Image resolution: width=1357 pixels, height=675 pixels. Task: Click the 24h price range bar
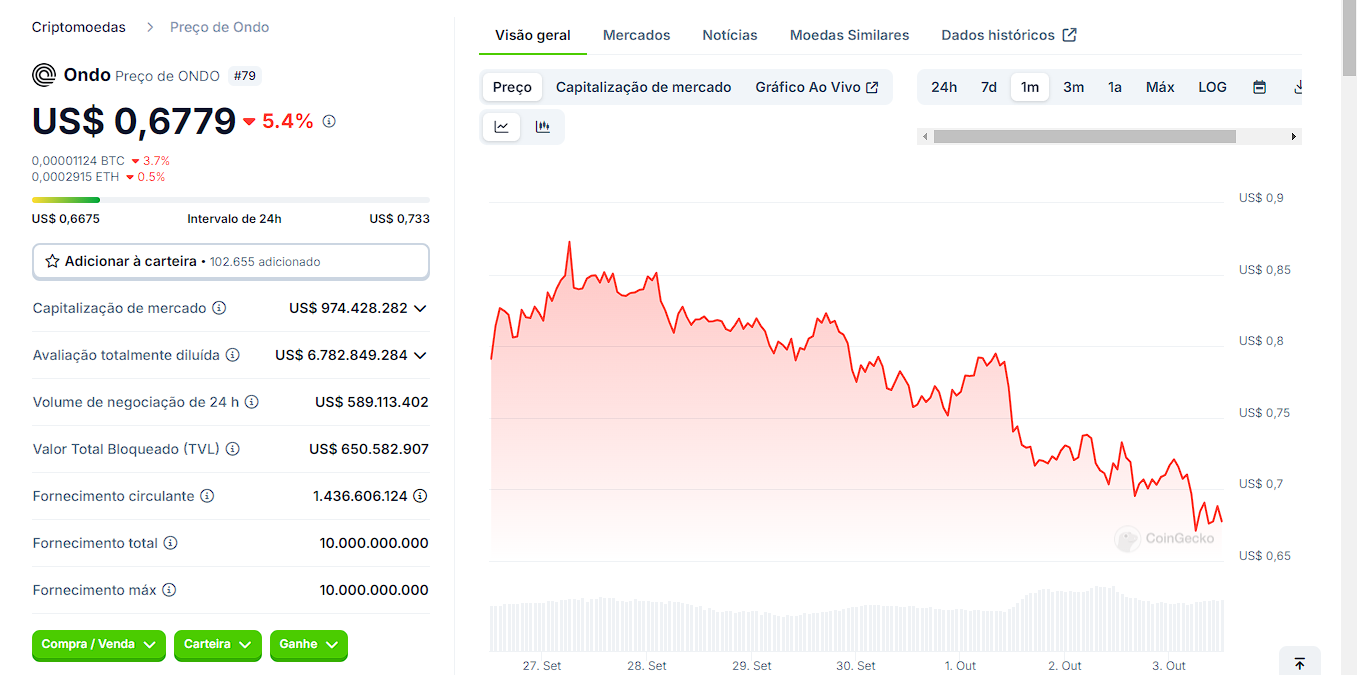coord(230,200)
